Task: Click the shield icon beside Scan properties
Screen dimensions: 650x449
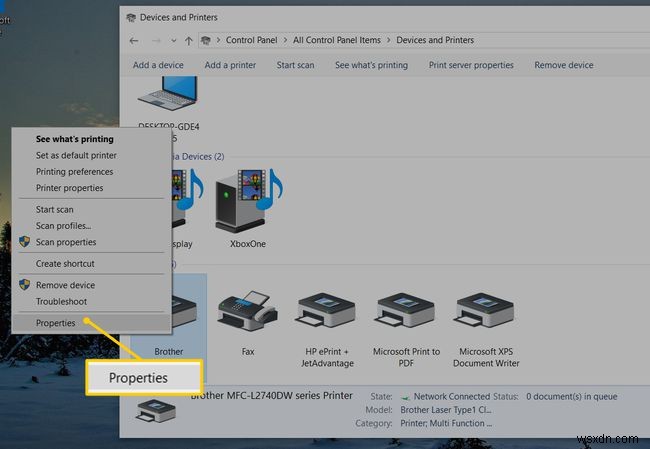Action: [24, 242]
